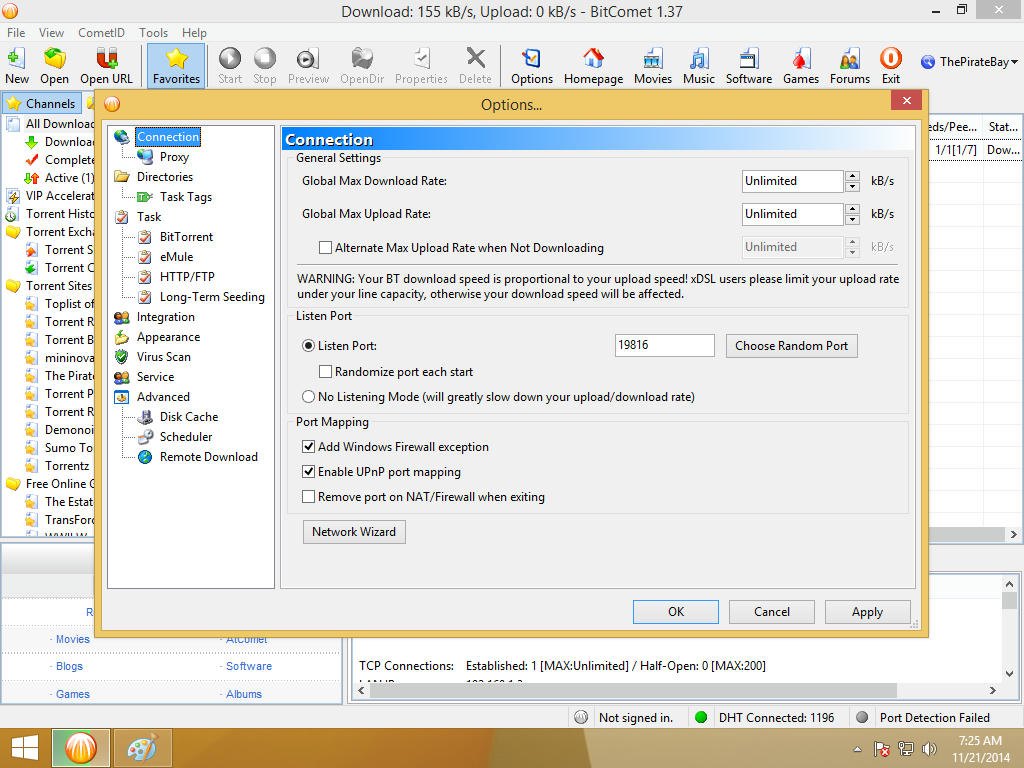Confirm options with OK button
Screen dimensions: 1024x768
coord(676,612)
